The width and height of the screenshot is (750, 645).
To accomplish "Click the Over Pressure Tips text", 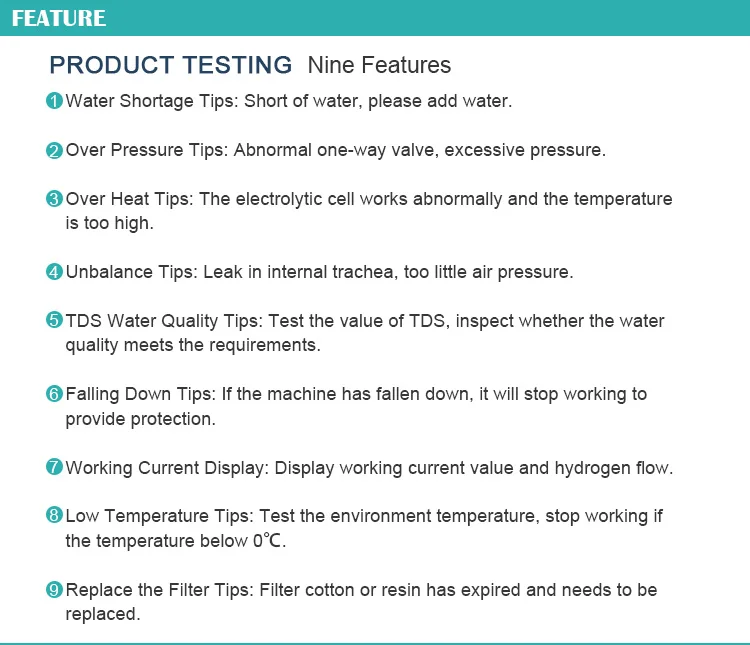I will point(335,151).
